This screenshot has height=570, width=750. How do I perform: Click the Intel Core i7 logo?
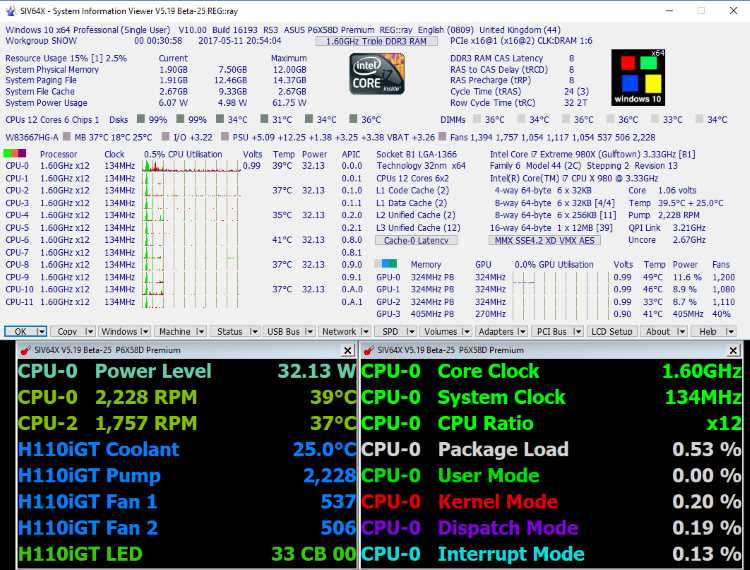(377, 74)
